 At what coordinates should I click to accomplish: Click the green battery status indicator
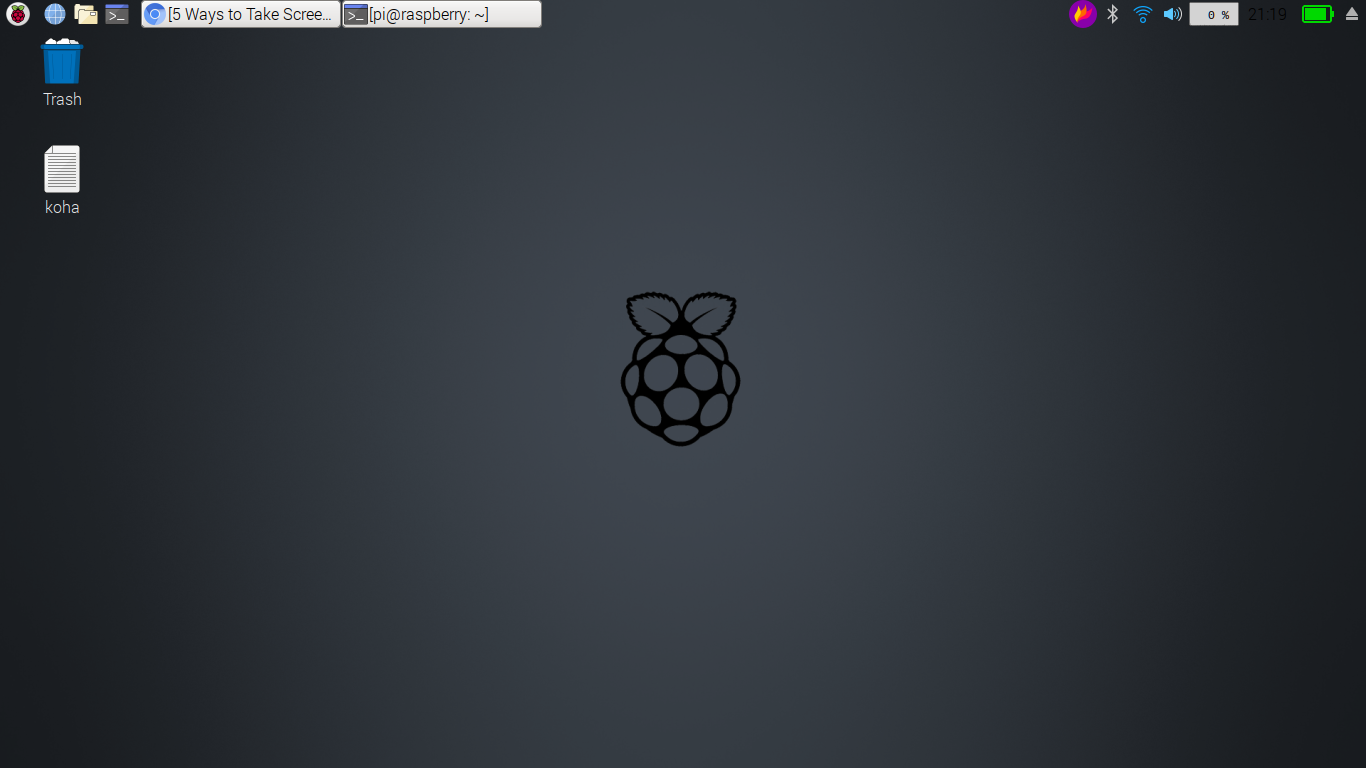(x=1316, y=14)
